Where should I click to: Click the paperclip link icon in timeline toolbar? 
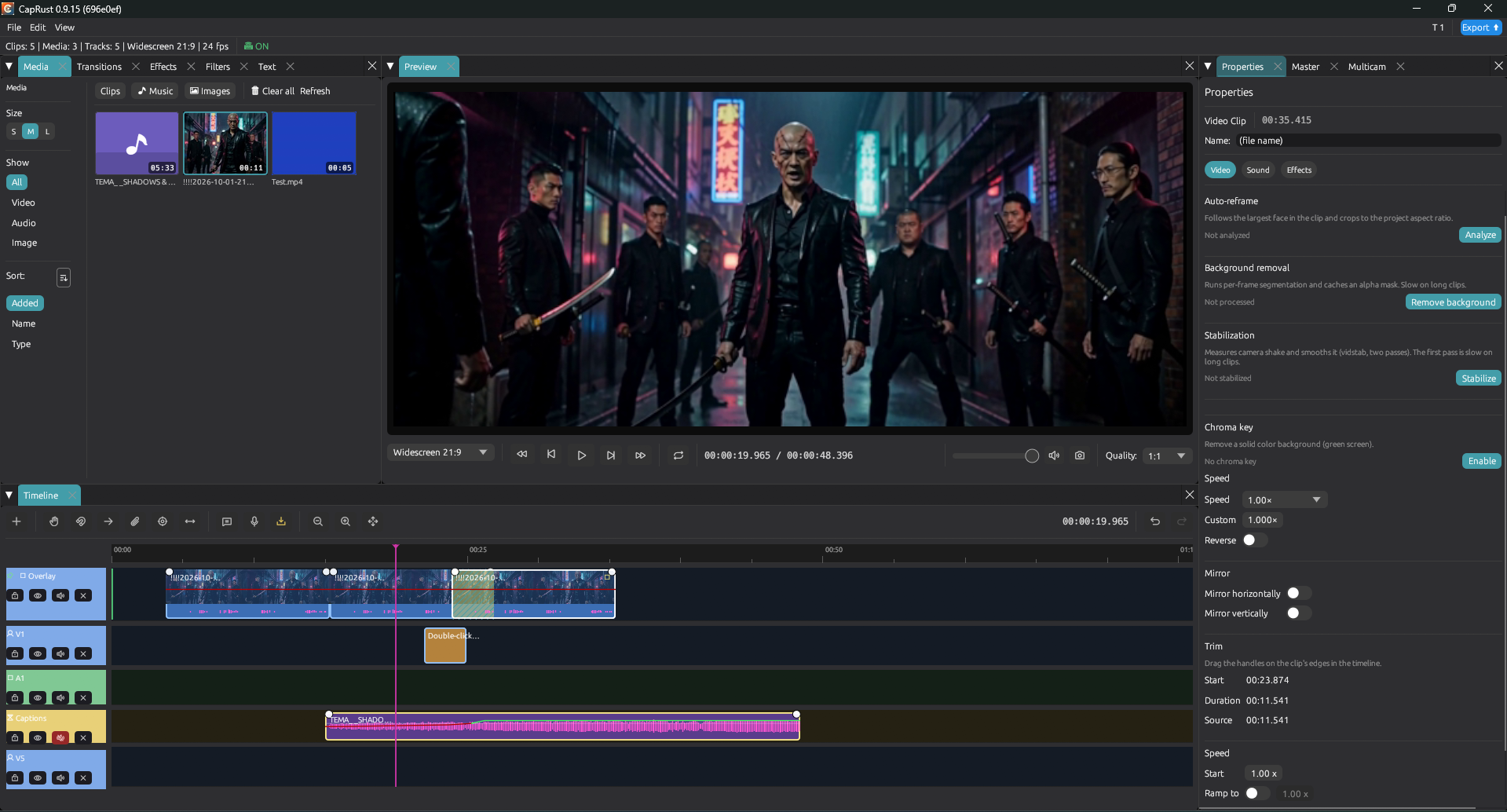pos(135,521)
